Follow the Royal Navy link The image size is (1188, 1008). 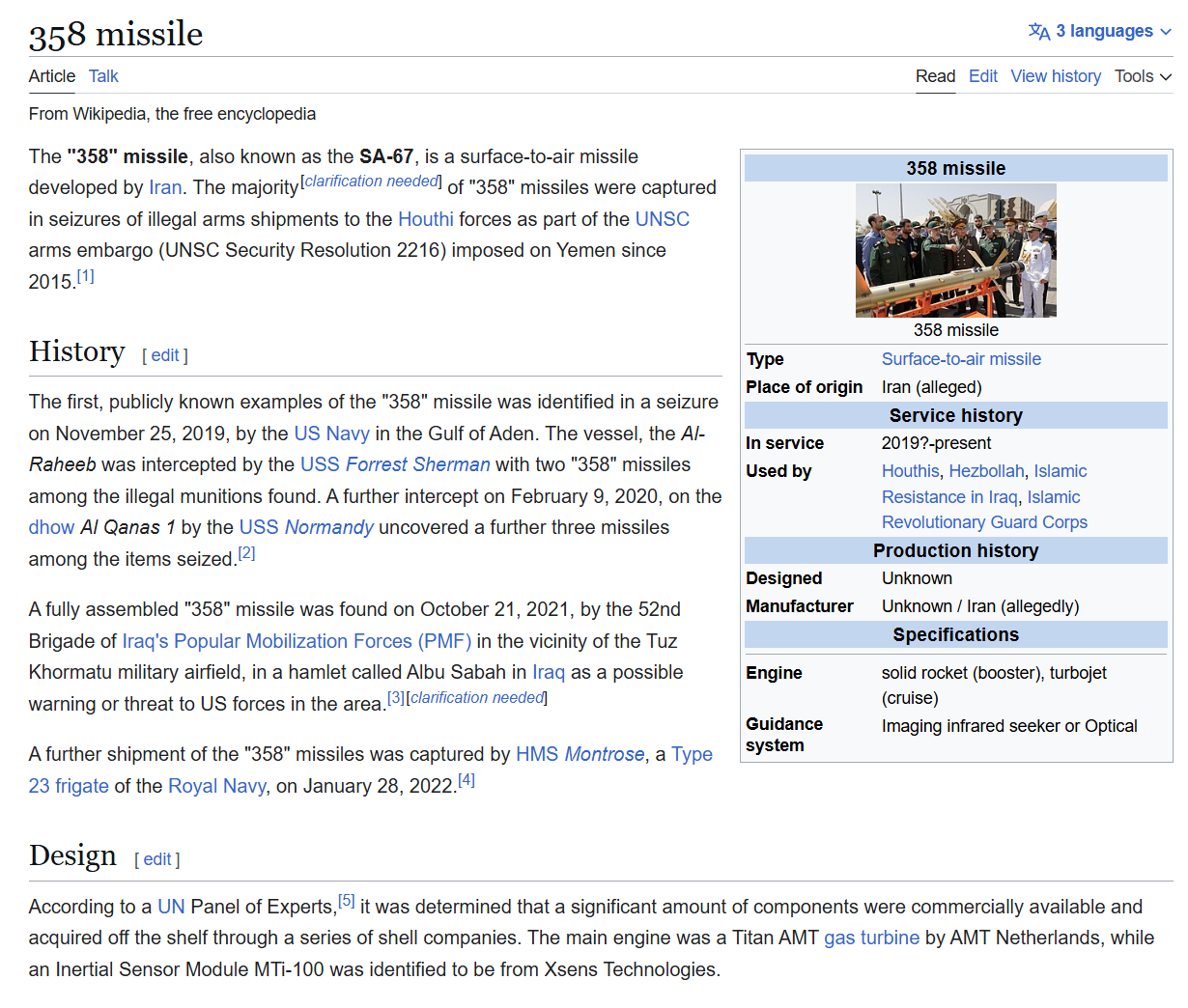click(x=217, y=786)
